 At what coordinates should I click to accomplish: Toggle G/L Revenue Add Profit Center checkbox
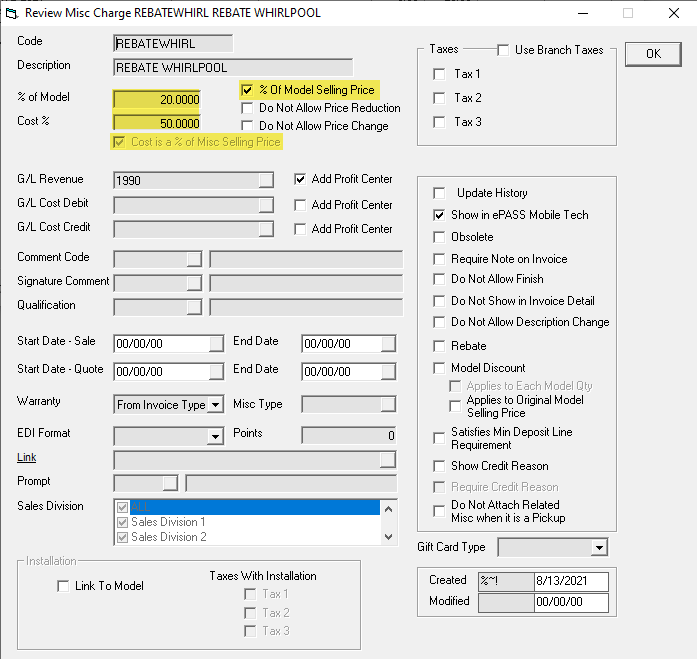pos(300,179)
